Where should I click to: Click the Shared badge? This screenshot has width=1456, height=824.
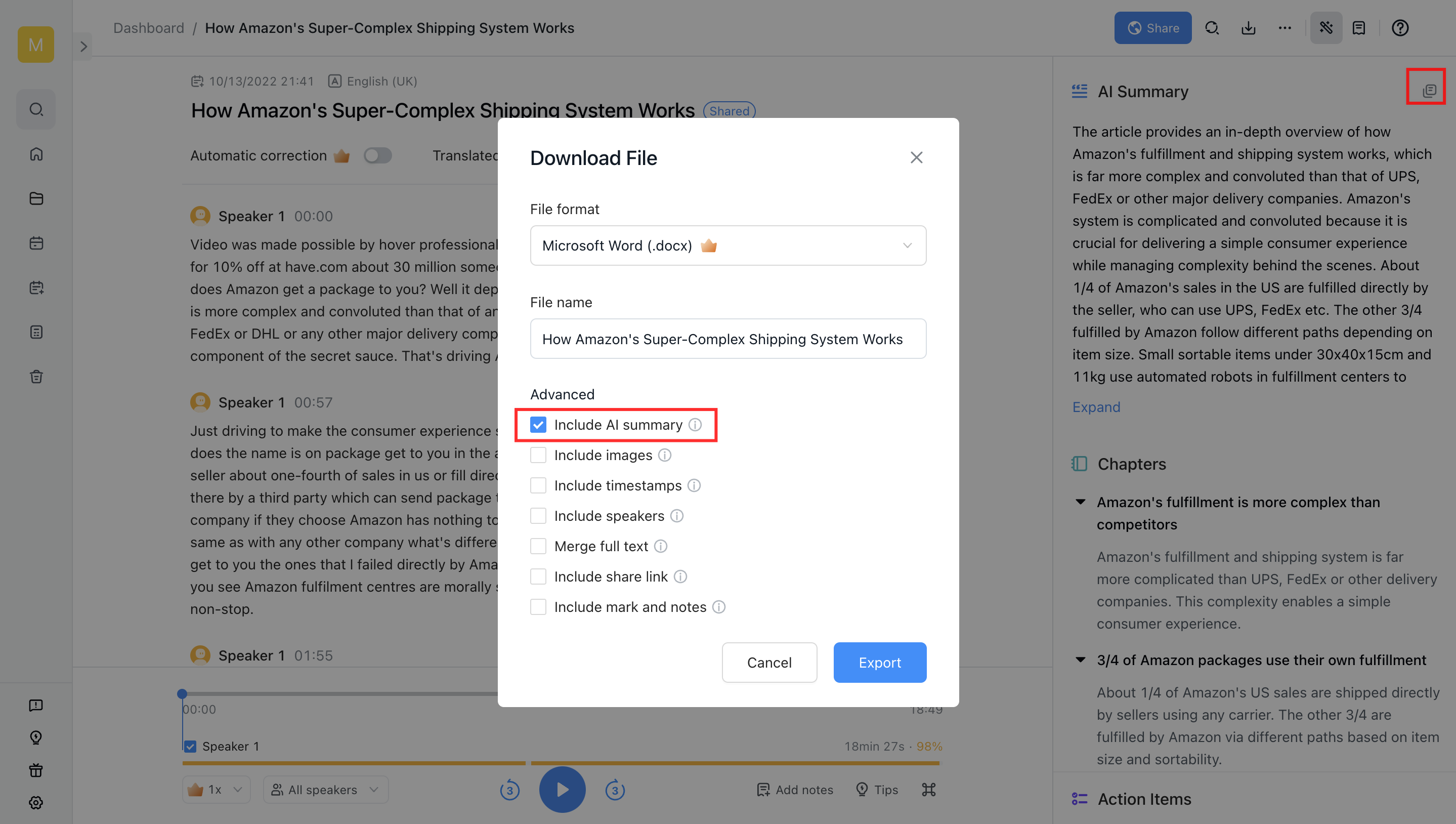pos(729,111)
